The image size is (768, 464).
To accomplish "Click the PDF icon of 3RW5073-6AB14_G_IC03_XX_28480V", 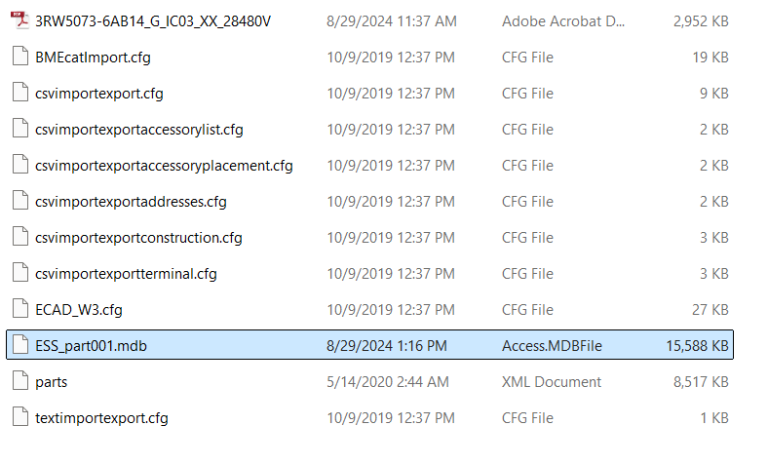I will coord(20,20).
